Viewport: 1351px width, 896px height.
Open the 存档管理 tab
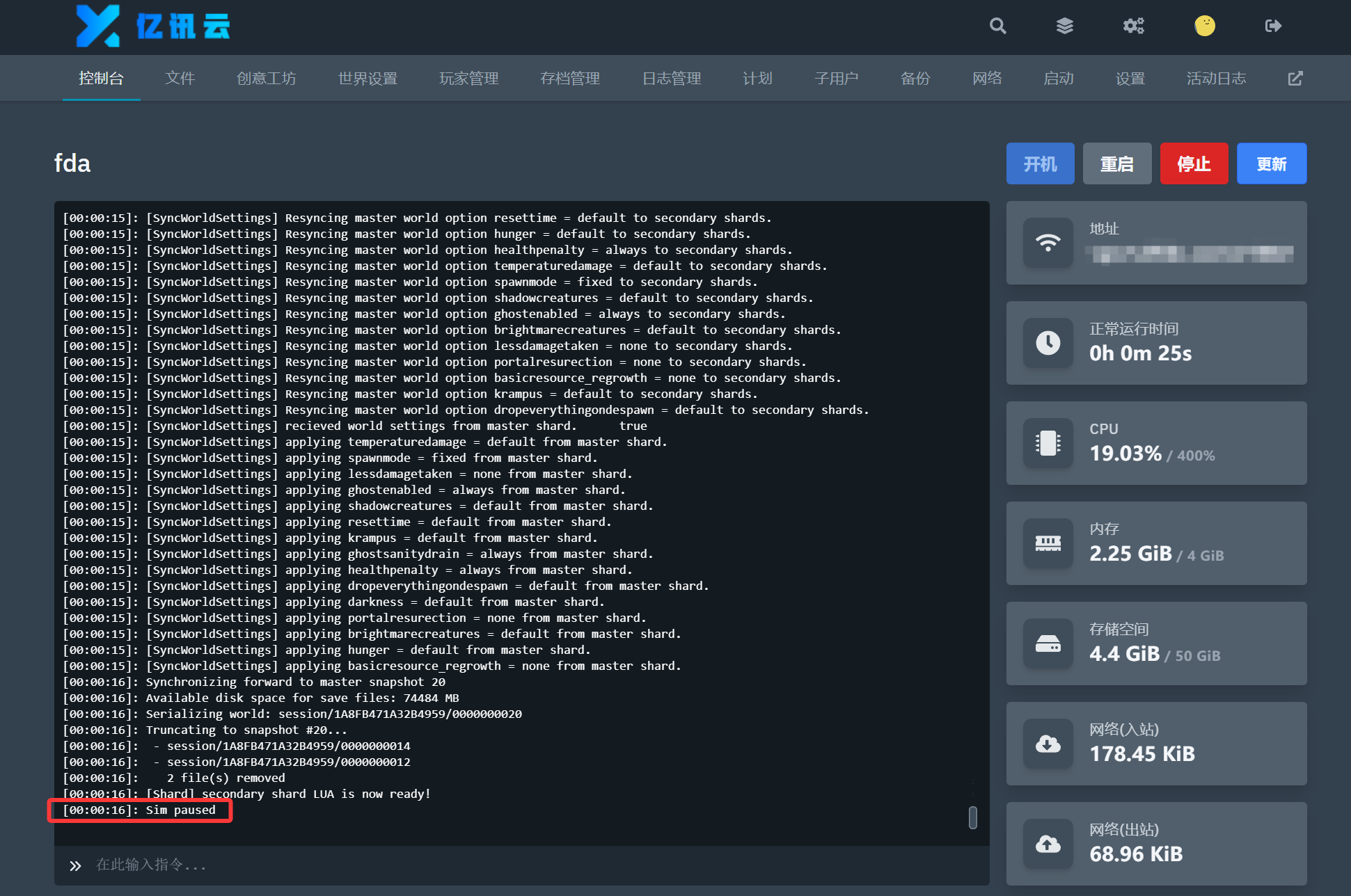click(570, 79)
